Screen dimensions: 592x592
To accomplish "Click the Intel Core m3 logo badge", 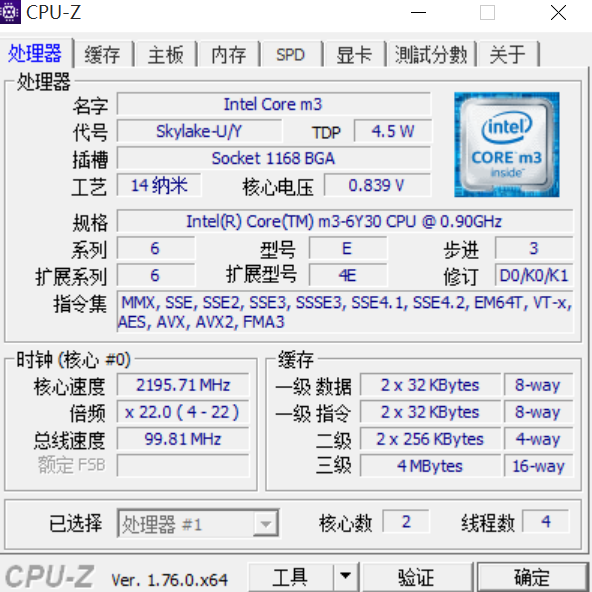I will click(x=507, y=145).
